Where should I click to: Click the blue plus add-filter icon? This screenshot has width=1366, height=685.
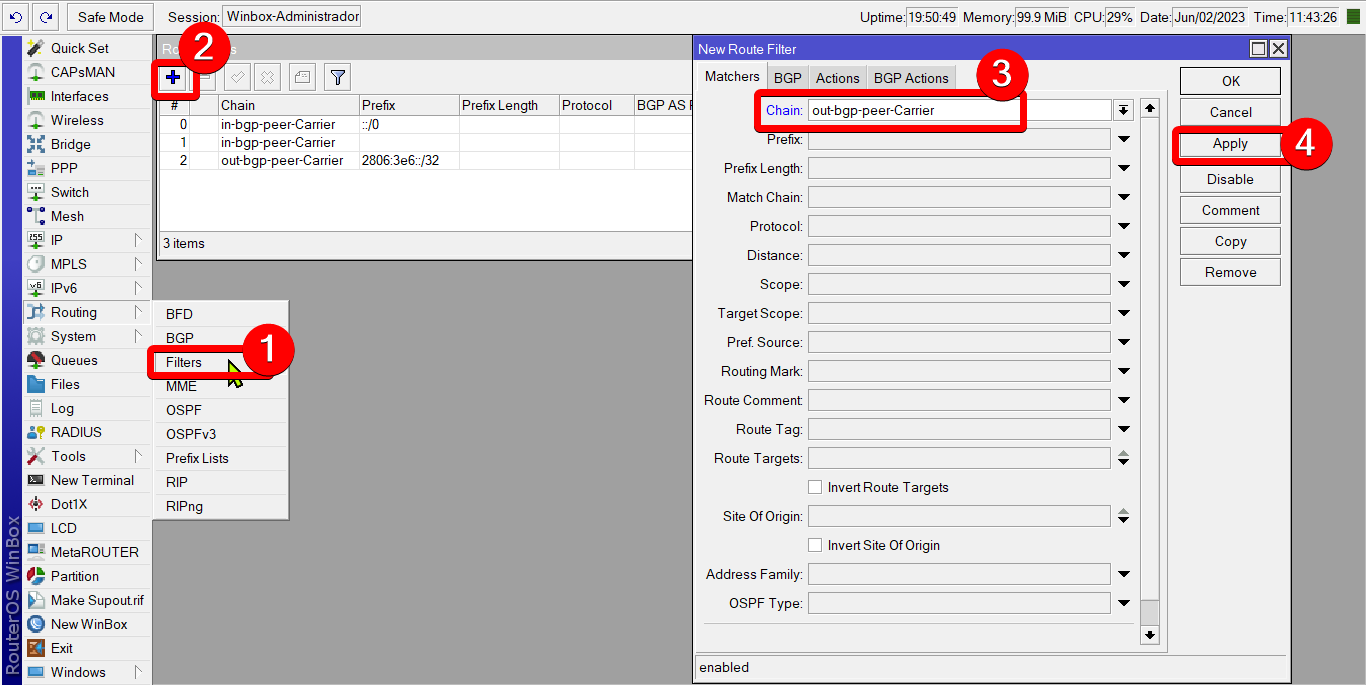[x=174, y=77]
